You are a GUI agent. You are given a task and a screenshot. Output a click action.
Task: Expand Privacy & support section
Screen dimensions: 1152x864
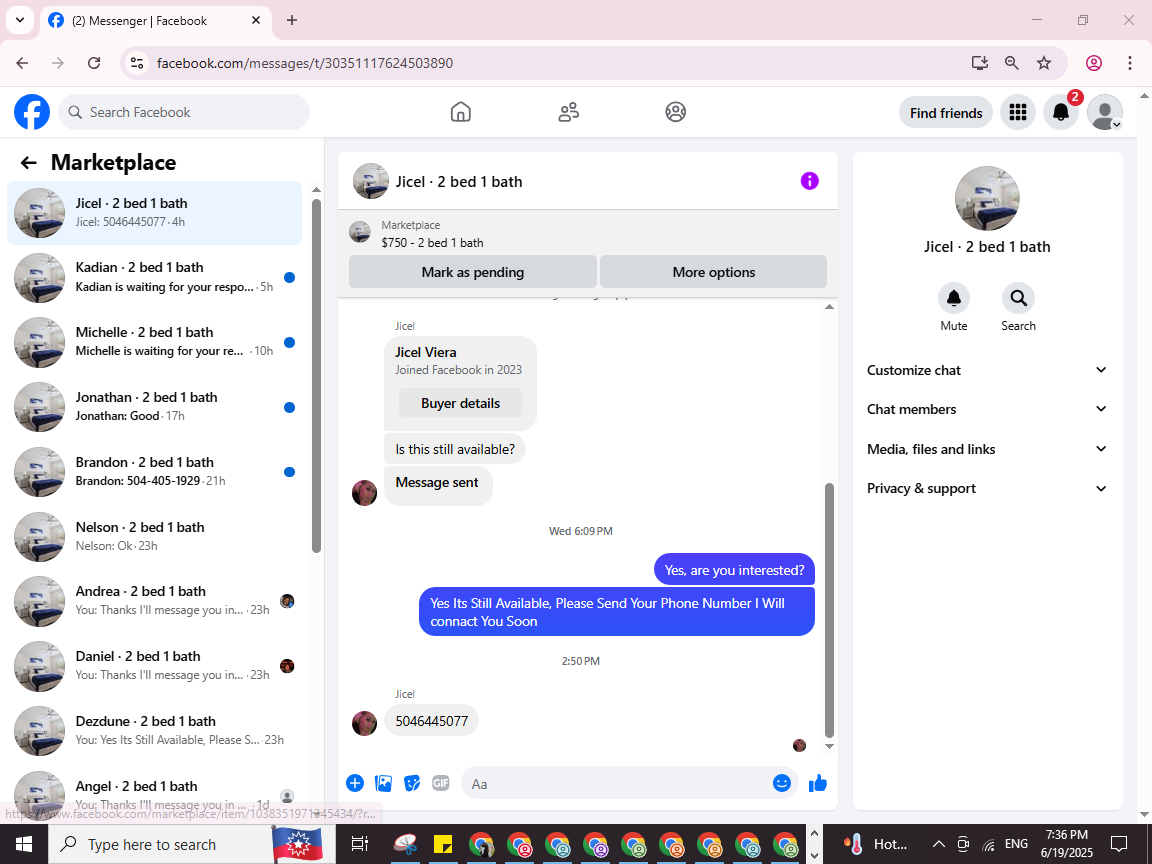tap(987, 489)
